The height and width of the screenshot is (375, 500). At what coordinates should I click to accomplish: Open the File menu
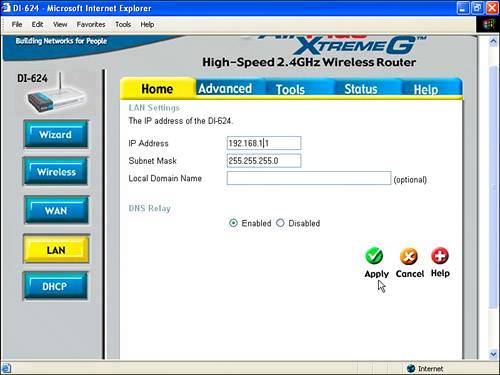coord(17,24)
